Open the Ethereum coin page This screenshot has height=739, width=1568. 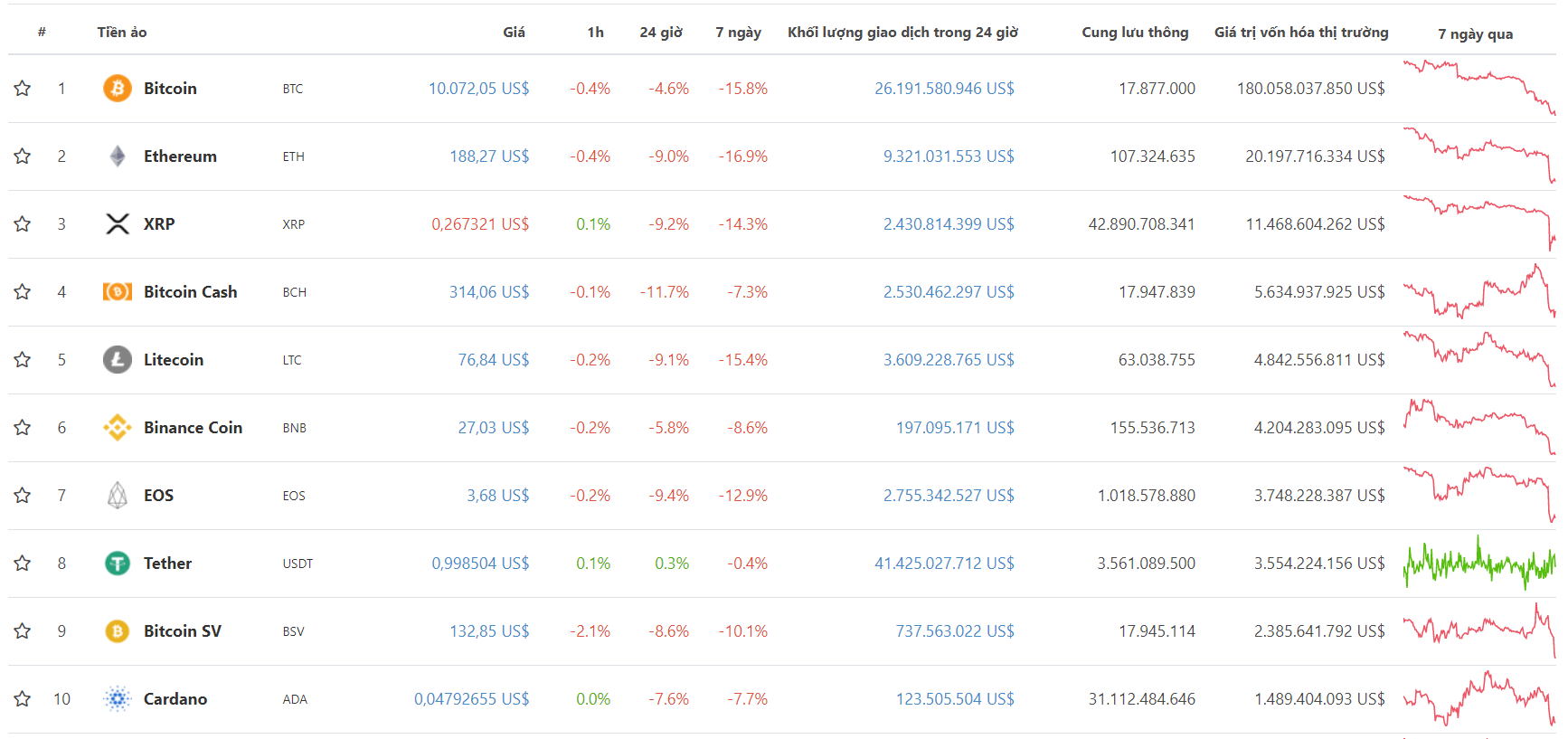click(x=180, y=156)
